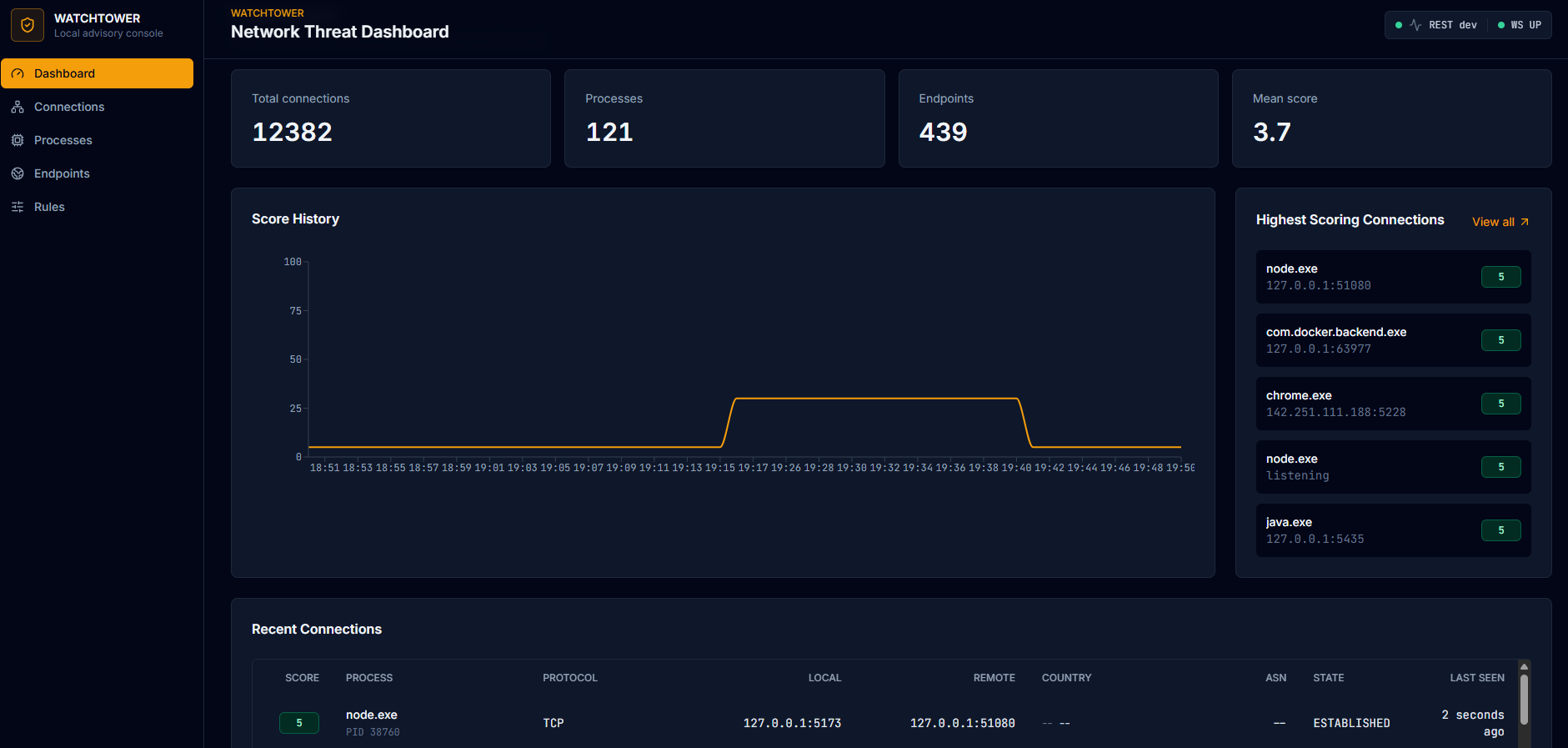Select the REST dev status indicator

pos(1436,25)
